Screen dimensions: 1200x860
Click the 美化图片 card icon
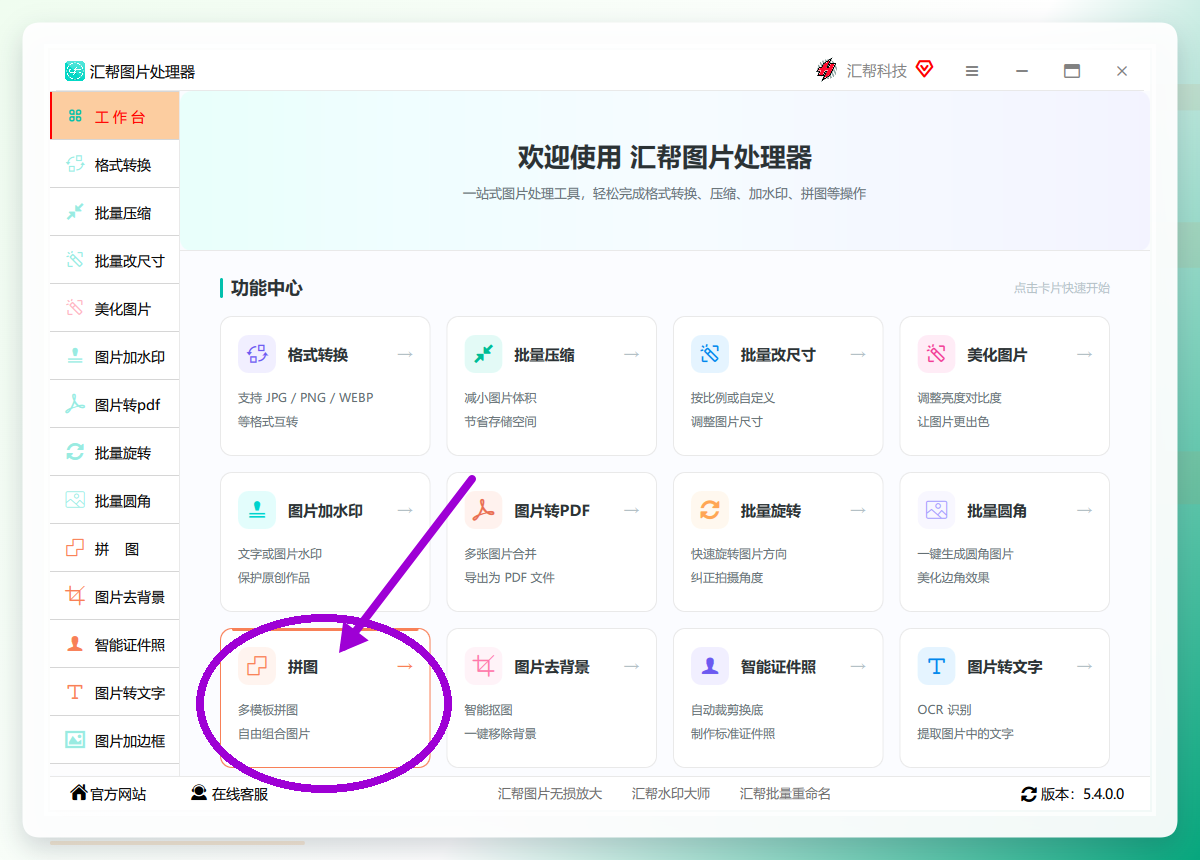pyautogui.click(x=936, y=354)
